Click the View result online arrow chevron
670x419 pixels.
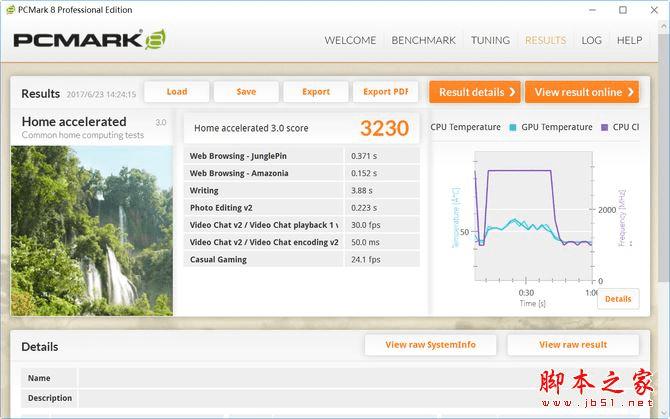[x=630, y=92]
